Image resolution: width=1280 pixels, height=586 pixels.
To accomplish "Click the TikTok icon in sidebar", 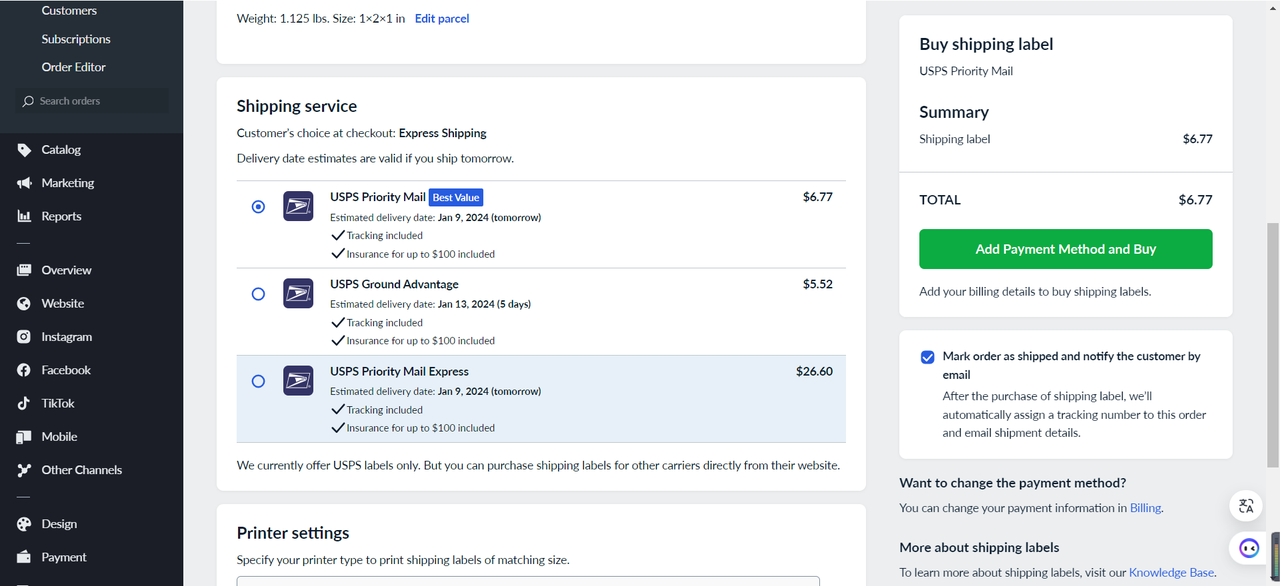I will (x=24, y=403).
